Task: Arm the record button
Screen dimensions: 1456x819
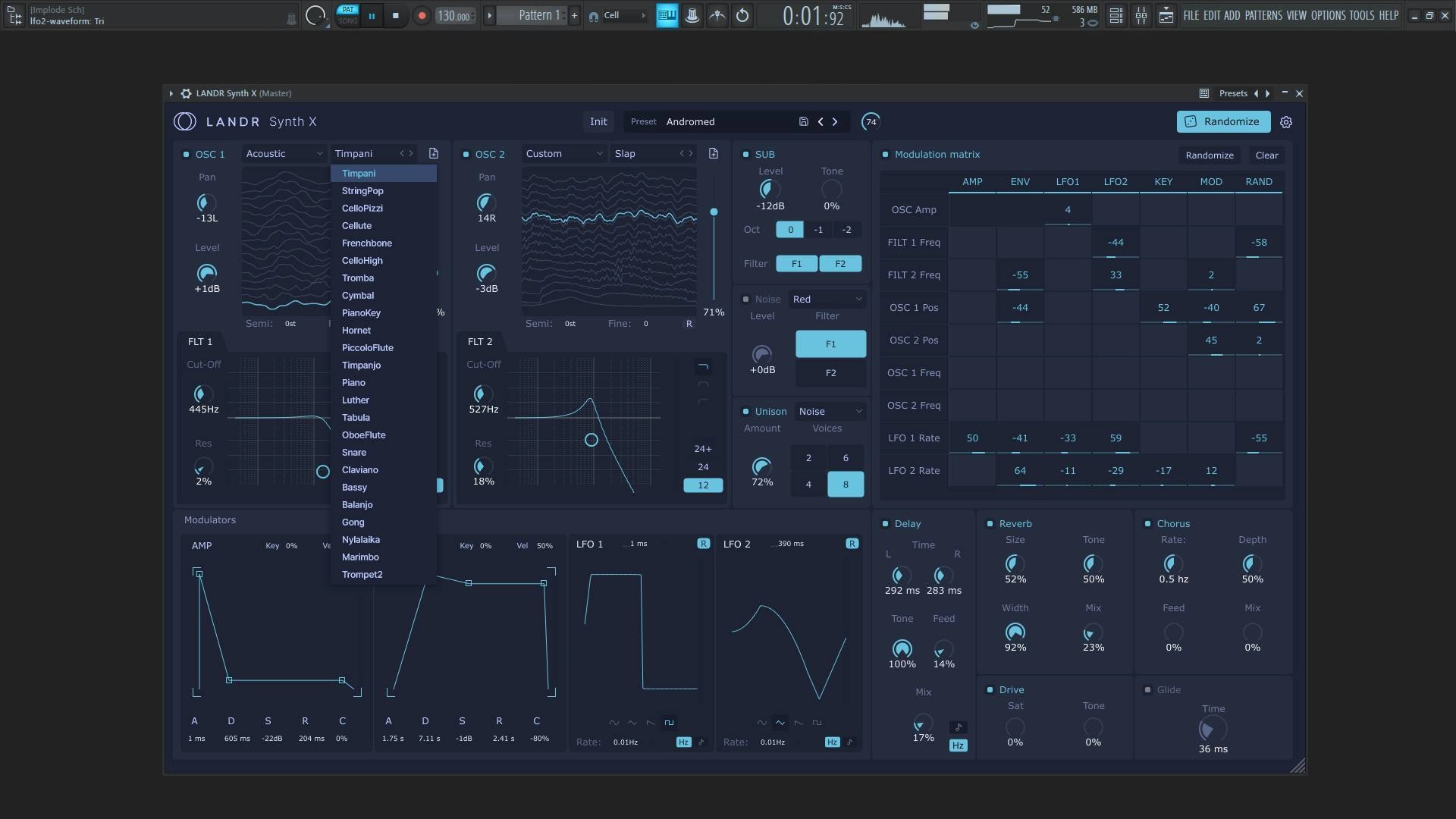Action: (422, 15)
